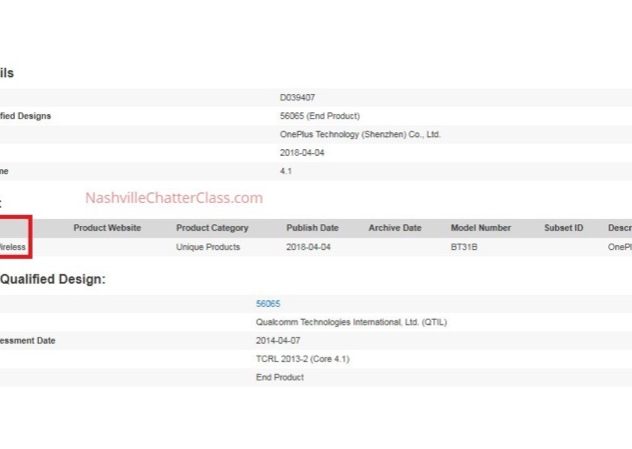Select the 2014-04-07 assessment date value

[279, 340]
